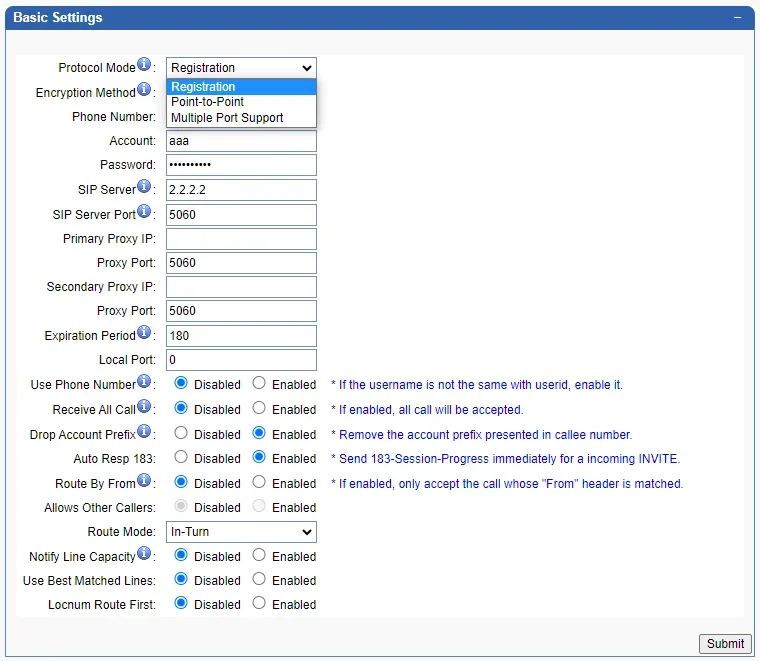The width and height of the screenshot is (760, 661).
Task: Click Proxy Port field under Primary Proxy
Action: coord(241,263)
